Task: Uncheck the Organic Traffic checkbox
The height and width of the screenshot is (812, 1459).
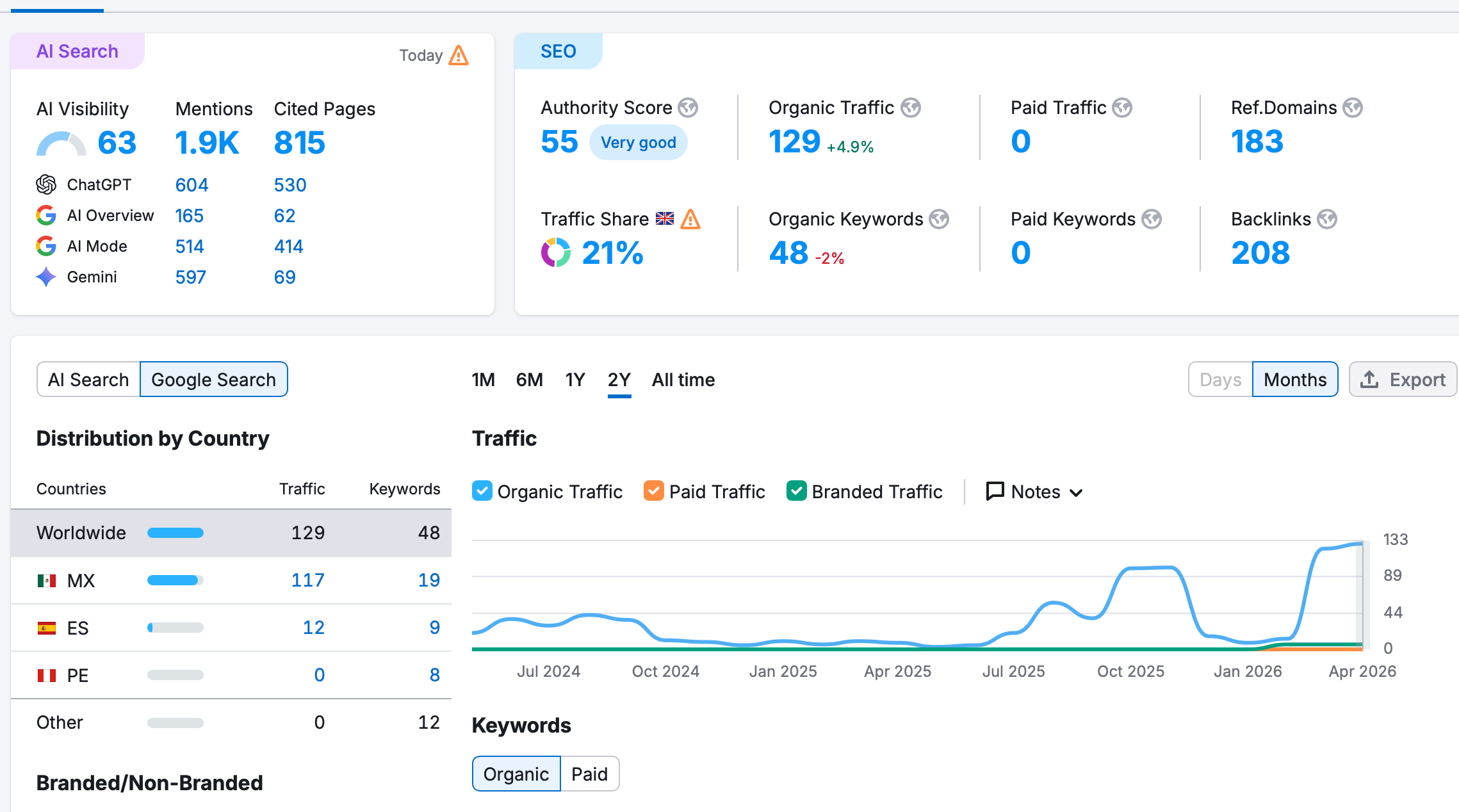Action: pos(482,491)
